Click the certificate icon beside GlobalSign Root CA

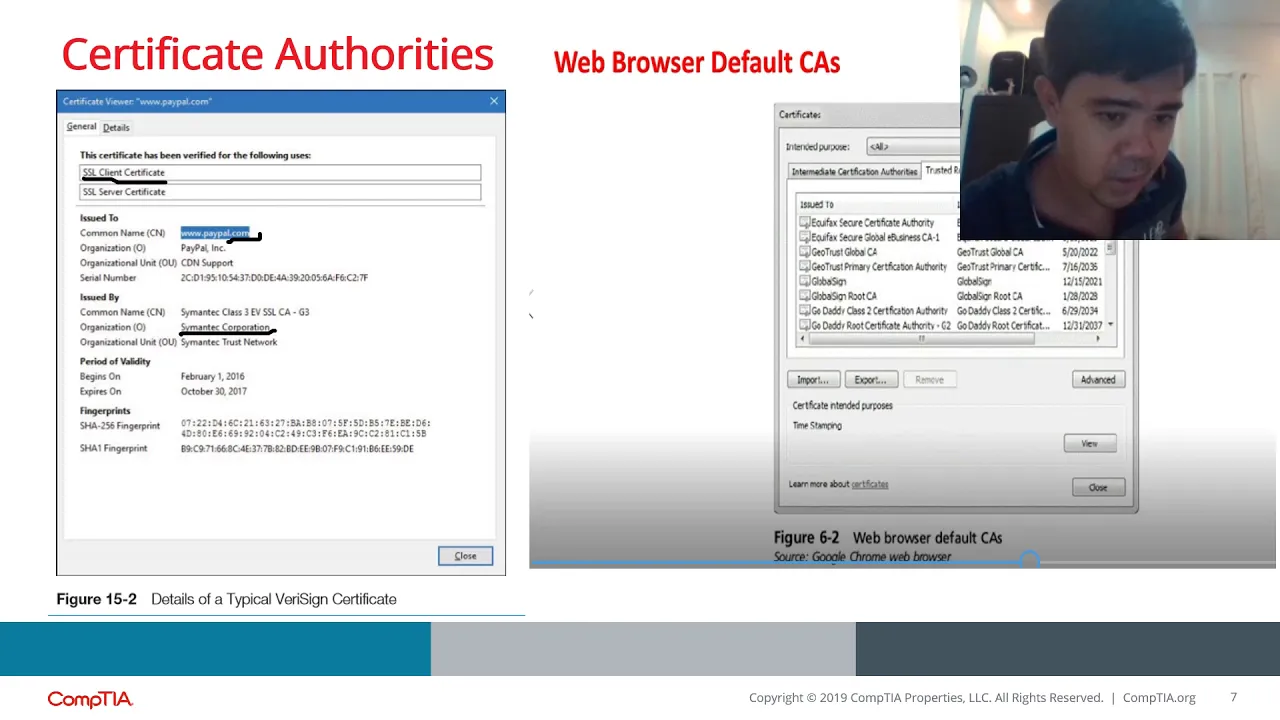pos(805,296)
